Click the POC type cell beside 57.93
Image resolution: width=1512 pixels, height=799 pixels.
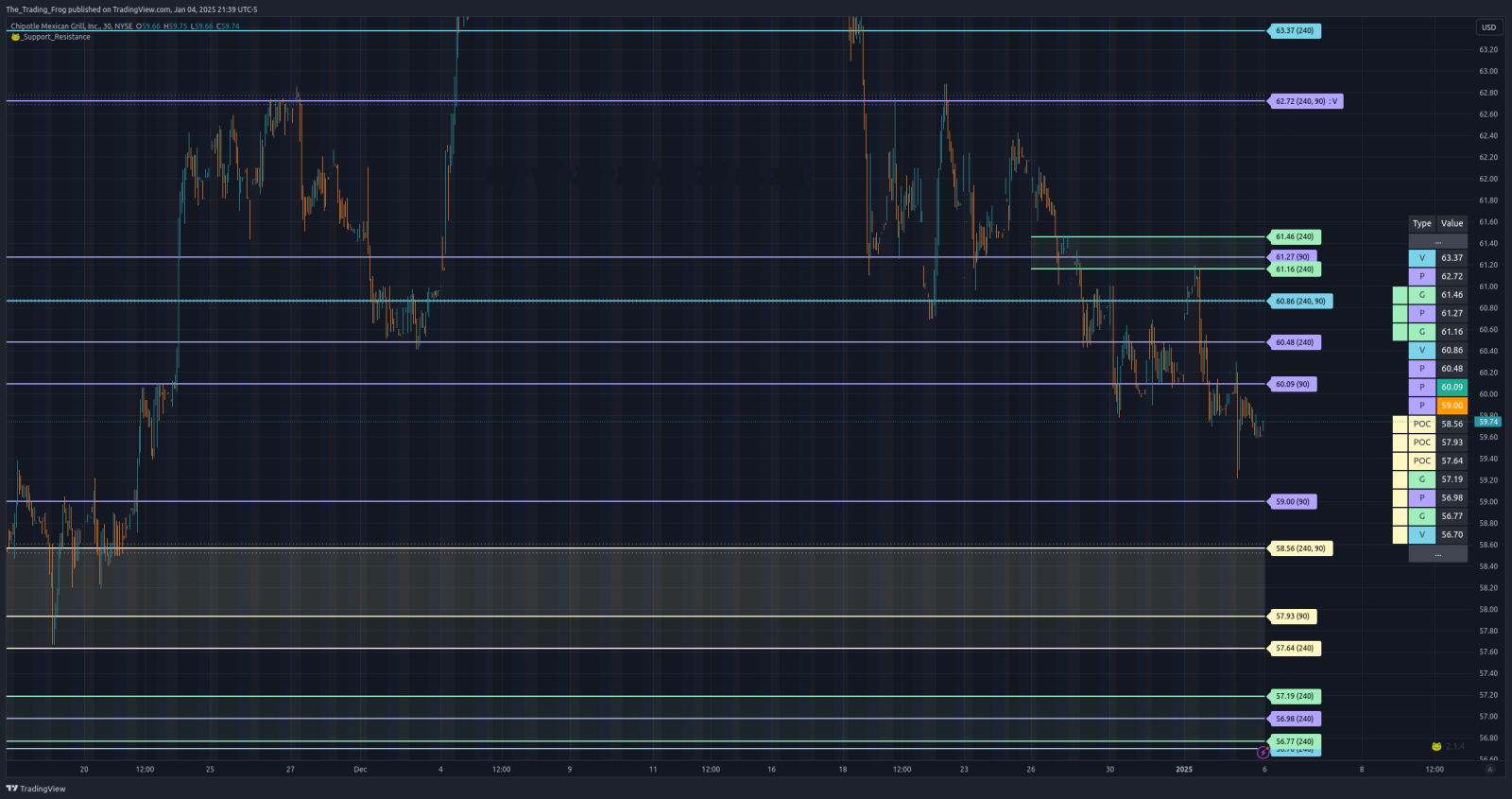[1422, 443]
